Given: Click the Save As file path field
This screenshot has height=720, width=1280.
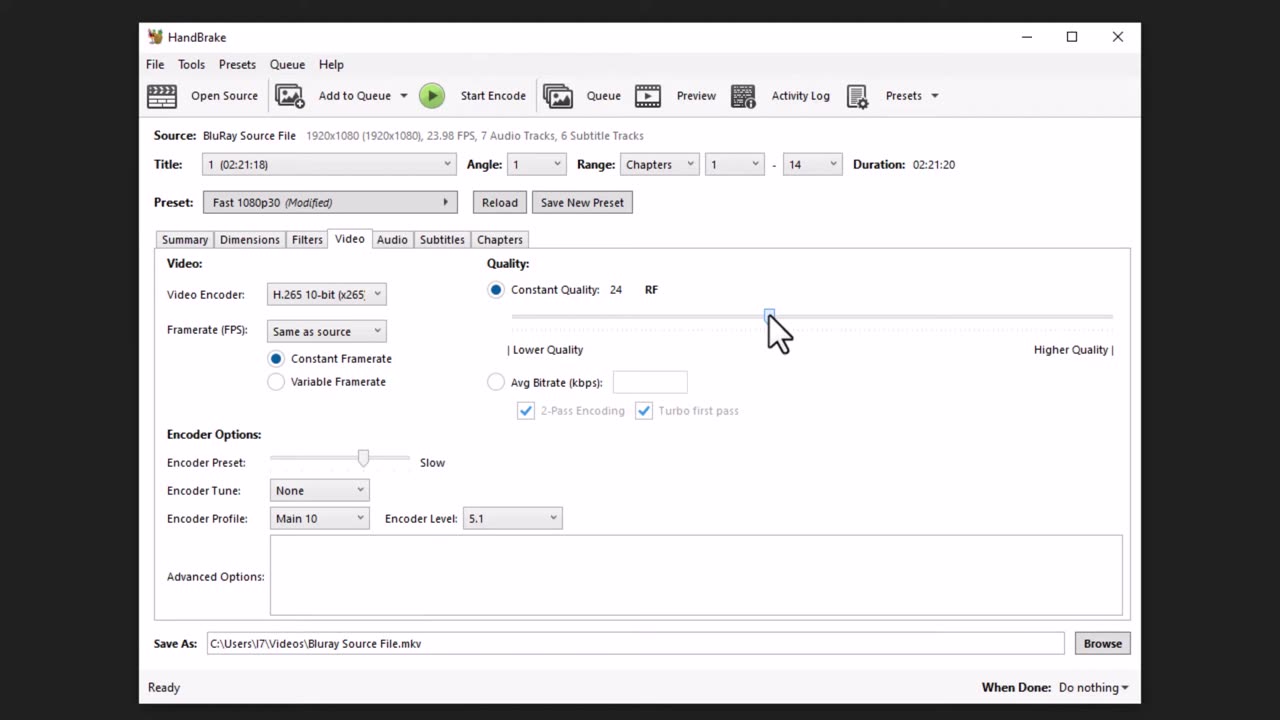Looking at the screenshot, I should pyautogui.click(x=636, y=644).
